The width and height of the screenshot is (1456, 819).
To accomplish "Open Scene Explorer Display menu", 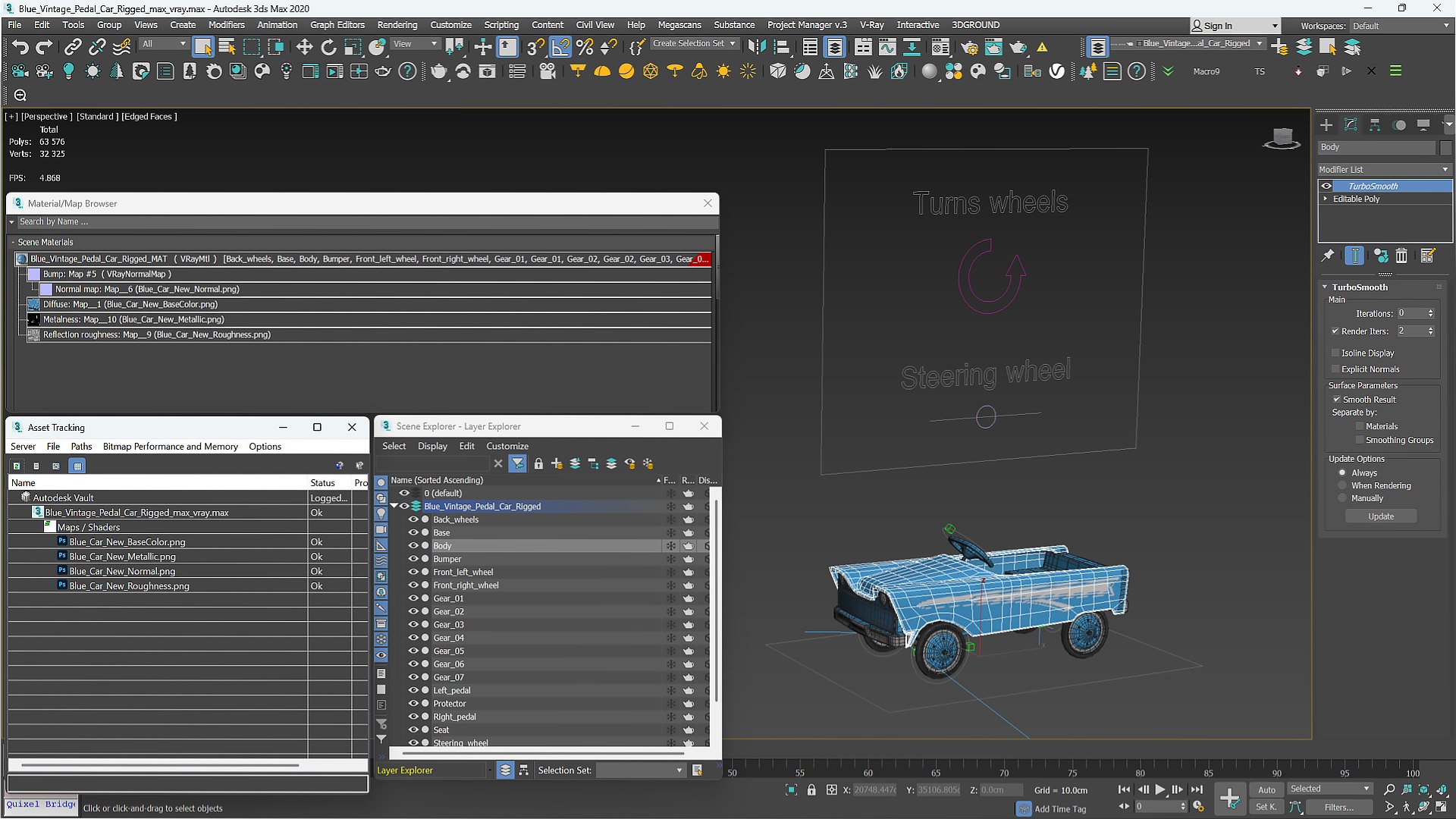I will point(432,447).
